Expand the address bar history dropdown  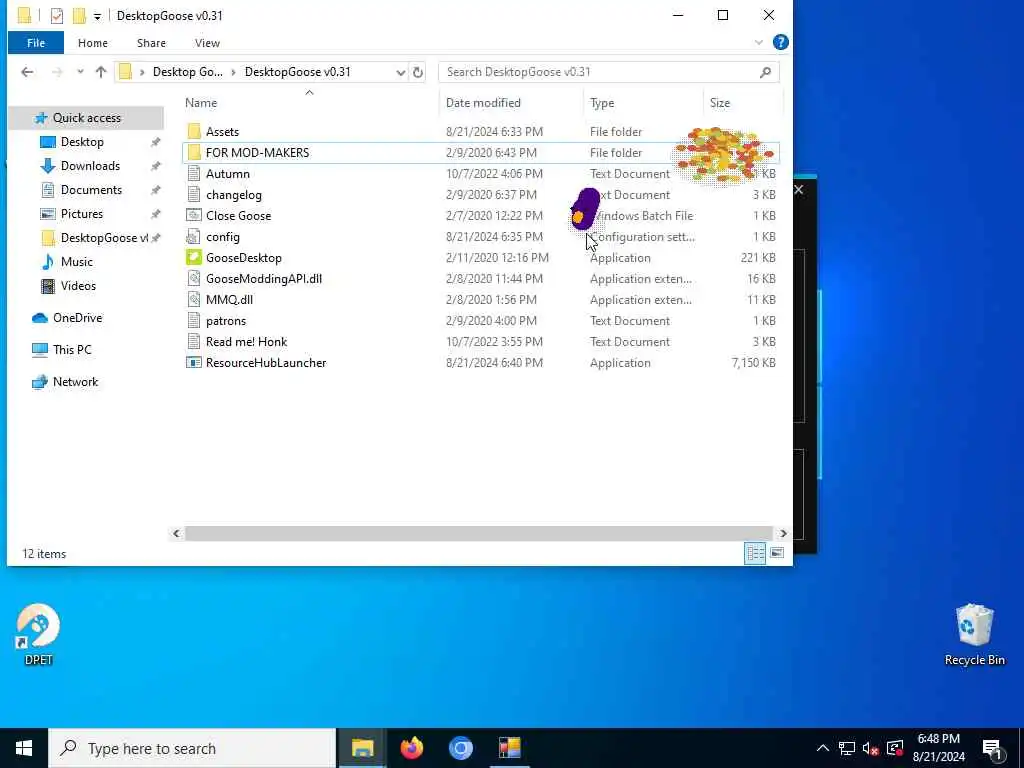coord(401,72)
